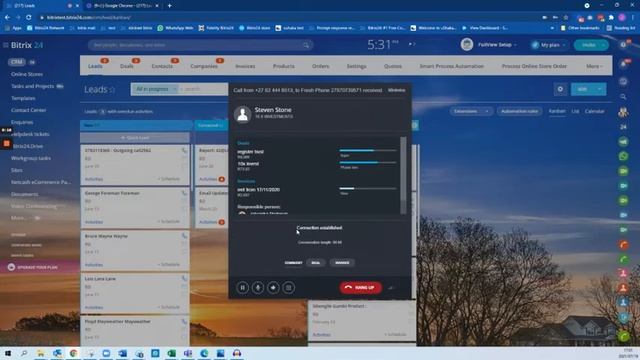This screenshot has height=360, width=640.
Task: Open the dialpad in call window
Action: (x=289, y=288)
